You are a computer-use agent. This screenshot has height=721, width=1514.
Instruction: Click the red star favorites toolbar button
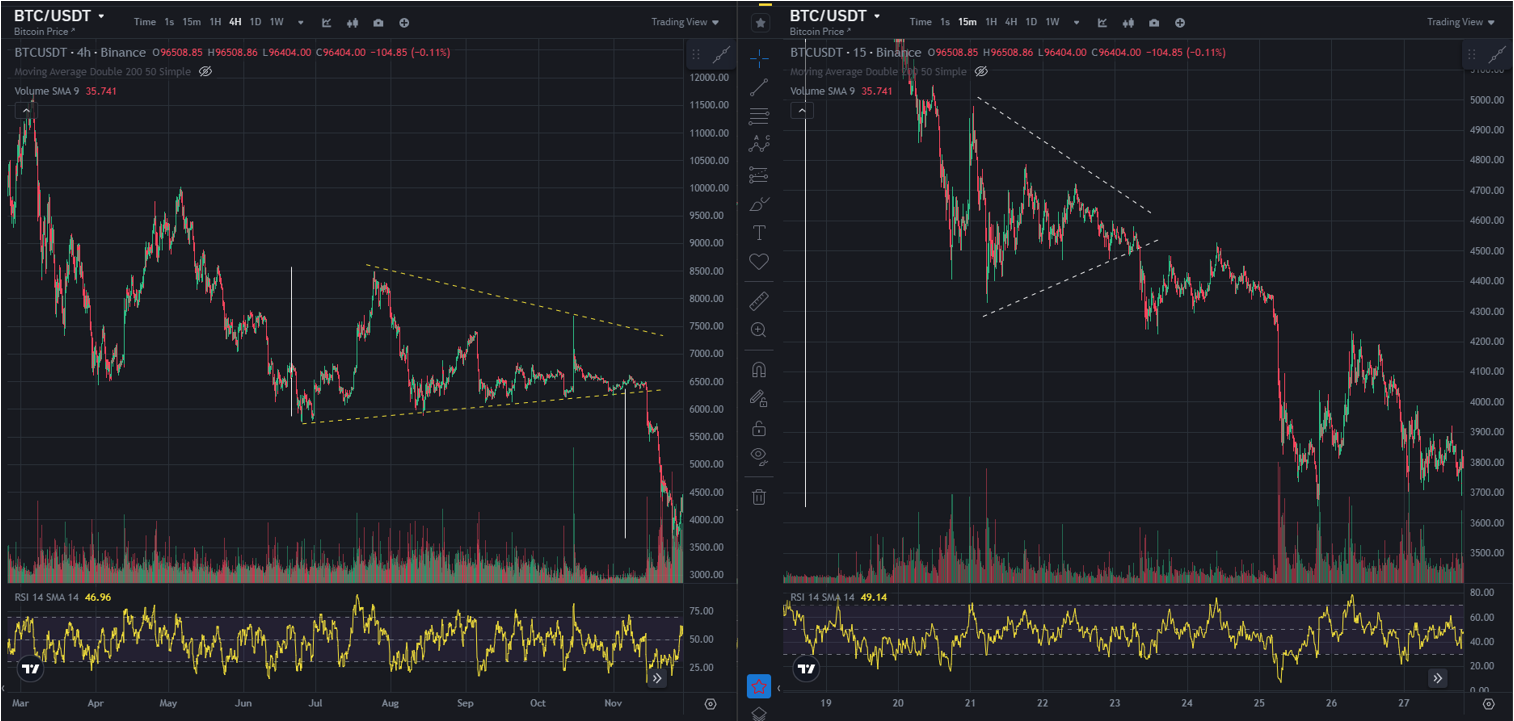(759, 687)
